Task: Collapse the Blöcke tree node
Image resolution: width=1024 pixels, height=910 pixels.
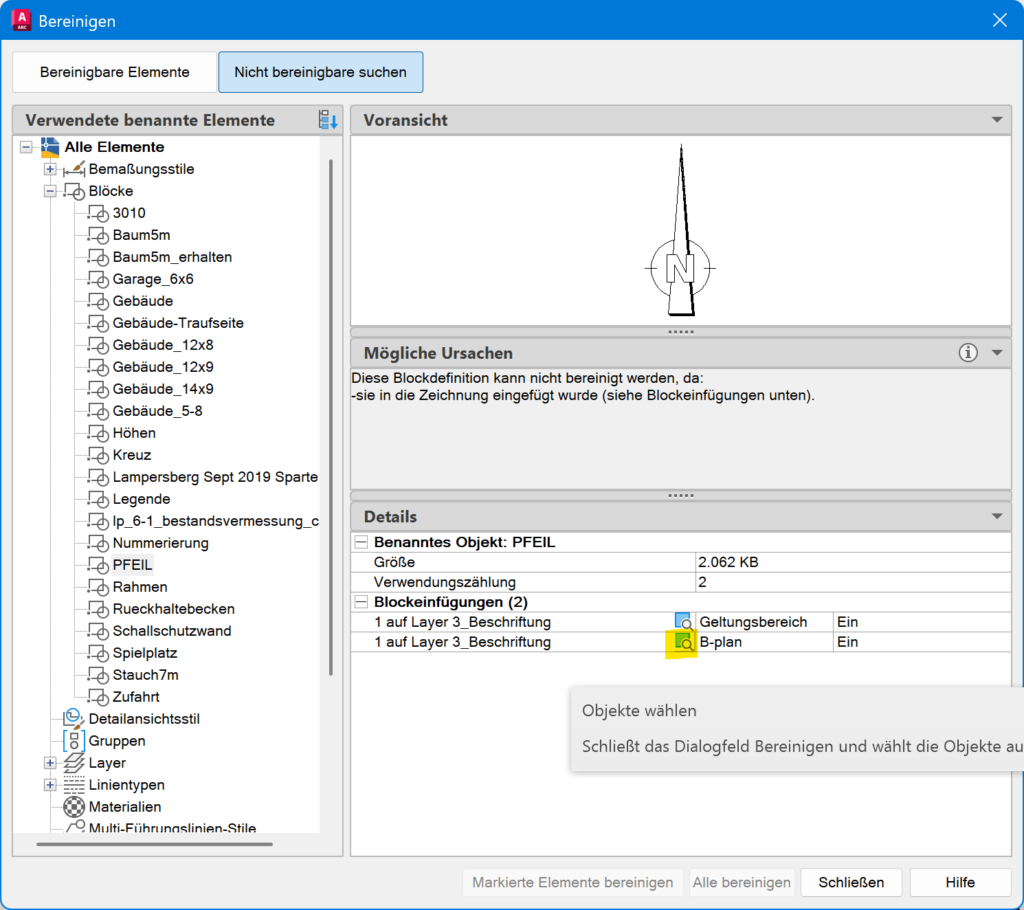Action: [50, 191]
